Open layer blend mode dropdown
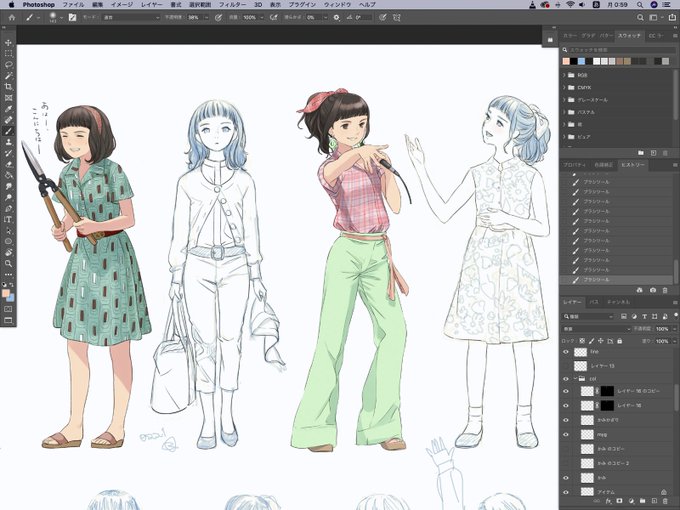Viewport: 680px width, 510px height. (x=595, y=329)
